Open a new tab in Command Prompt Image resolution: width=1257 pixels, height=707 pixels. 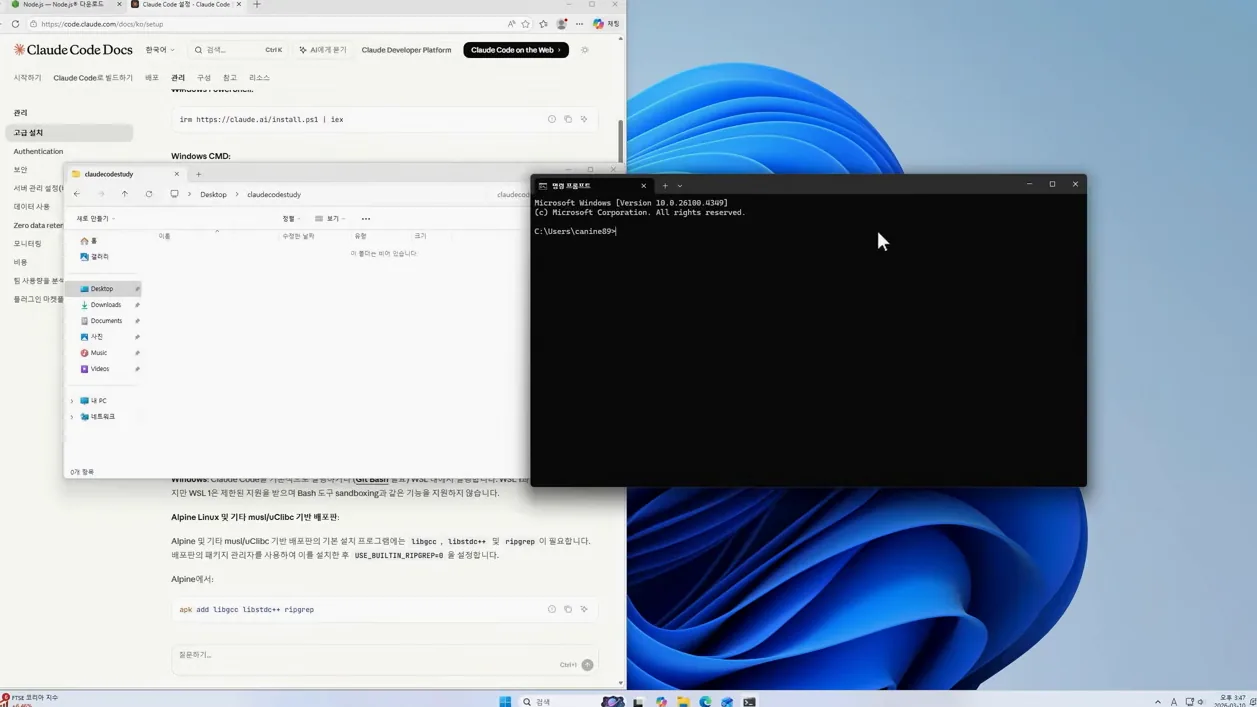[x=665, y=186]
